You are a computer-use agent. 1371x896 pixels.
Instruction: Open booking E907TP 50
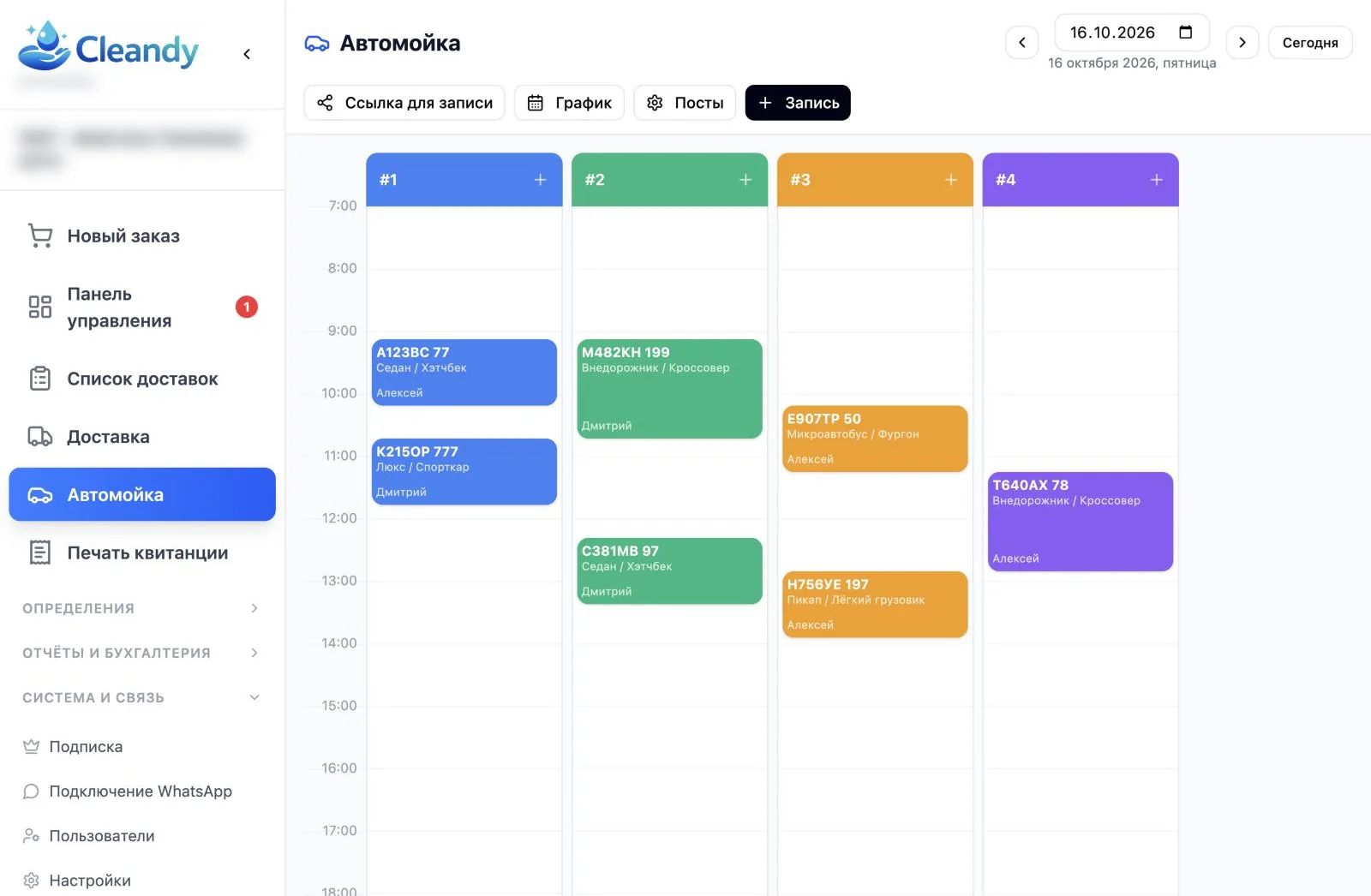coord(875,439)
